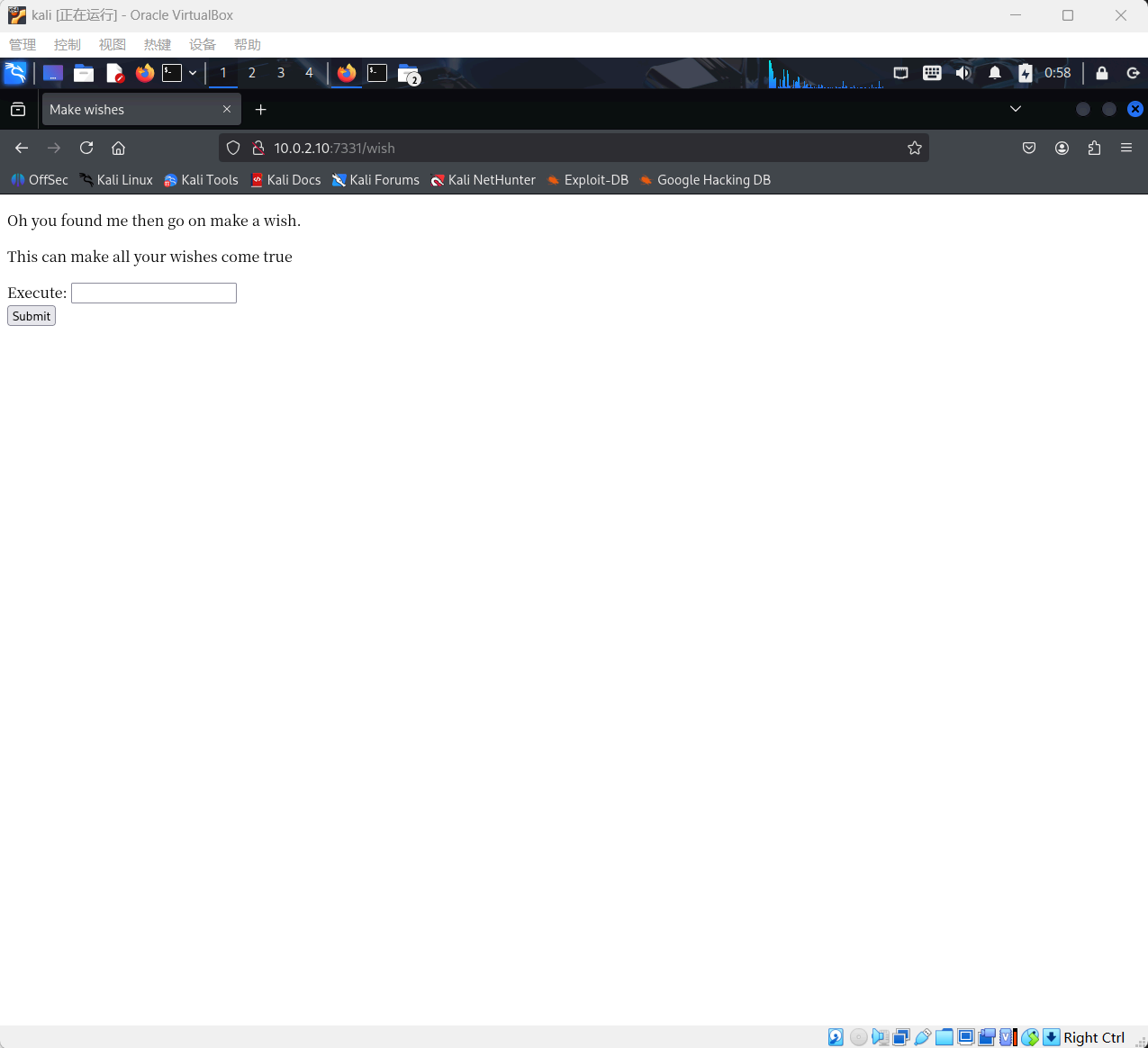This screenshot has width=1148, height=1048.
Task: Open the recent tabs view button
Action: 18,109
